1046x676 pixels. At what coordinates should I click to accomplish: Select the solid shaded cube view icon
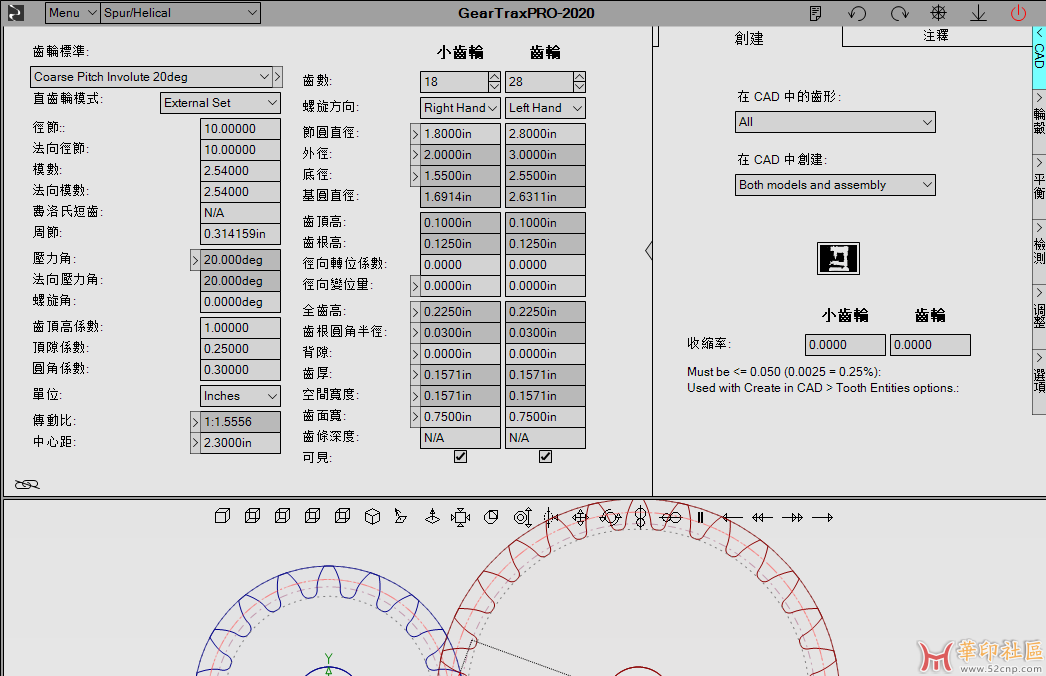[222, 517]
